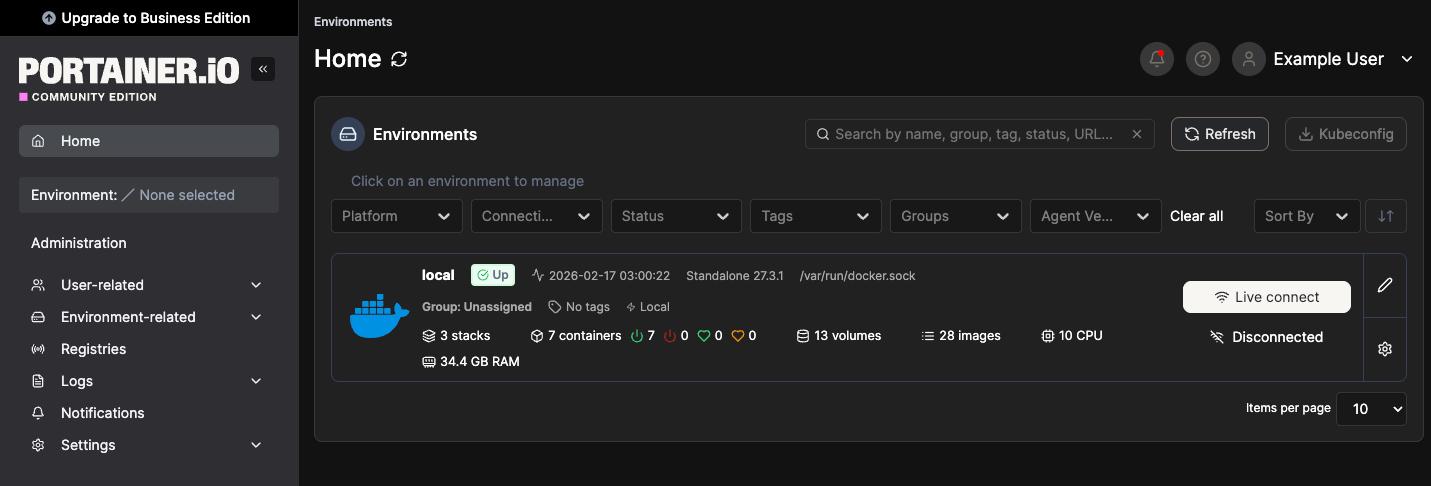Expand the Logs sidebar section

pos(147,381)
